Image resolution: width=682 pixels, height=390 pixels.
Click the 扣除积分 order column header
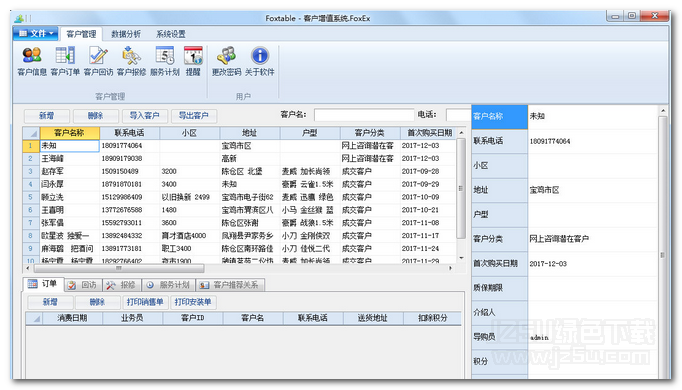pyautogui.click(x=432, y=318)
